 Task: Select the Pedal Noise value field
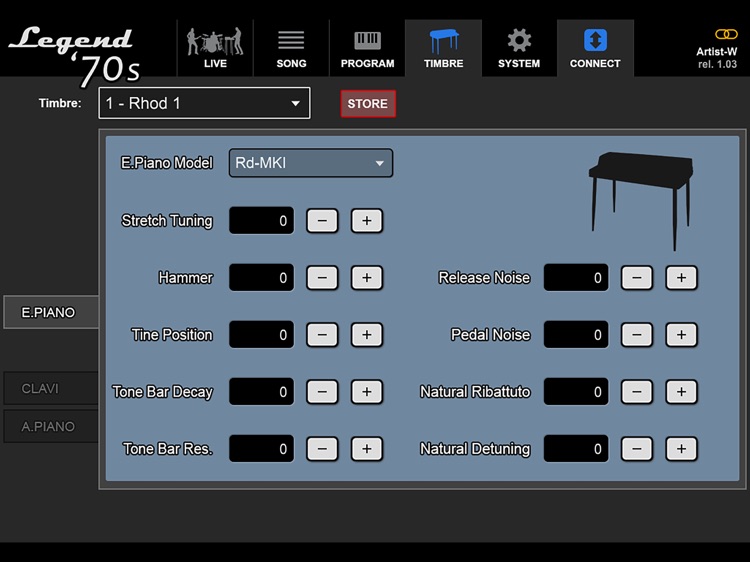576,334
